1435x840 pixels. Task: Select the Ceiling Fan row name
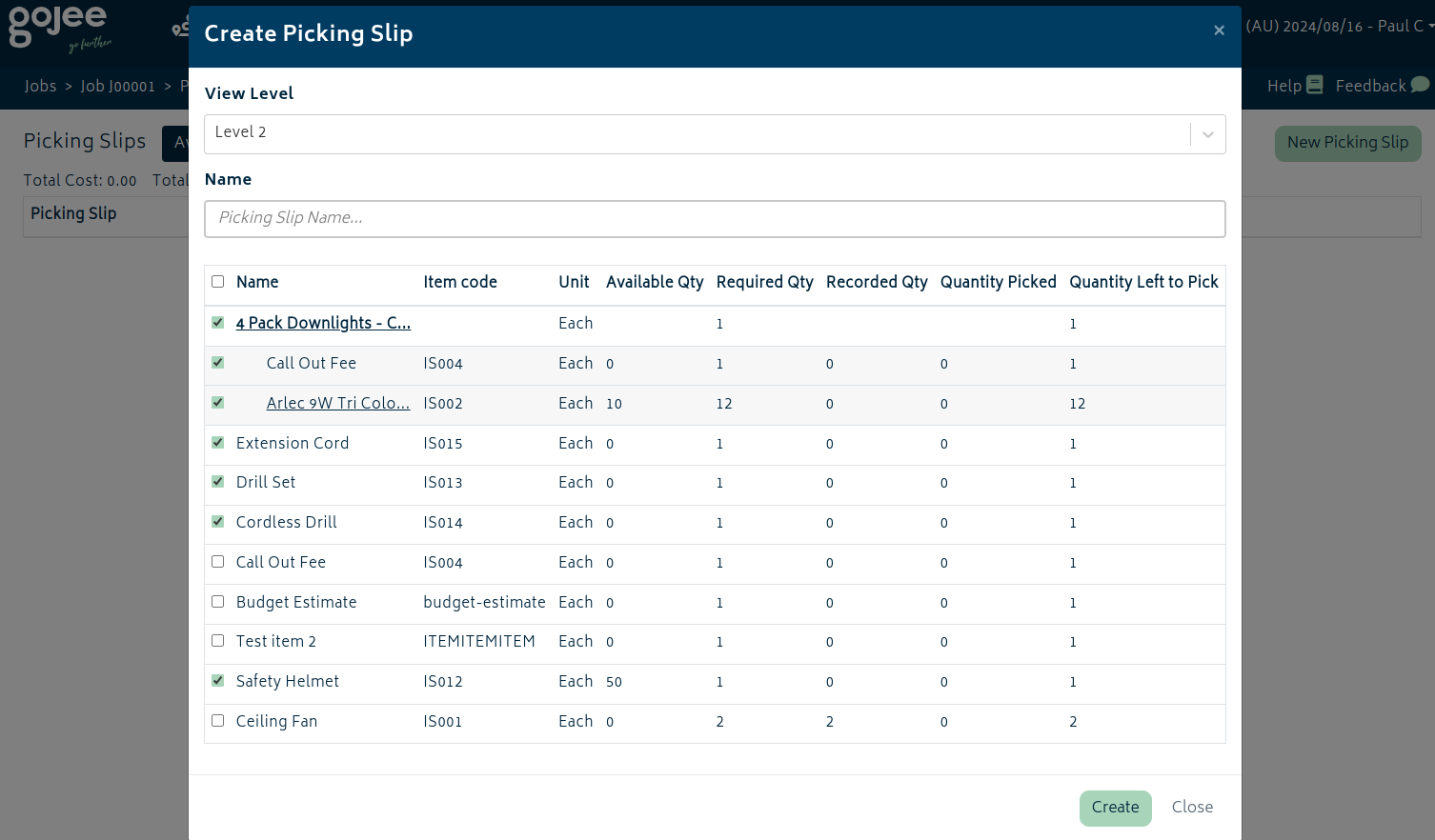pyautogui.click(x=276, y=721)
